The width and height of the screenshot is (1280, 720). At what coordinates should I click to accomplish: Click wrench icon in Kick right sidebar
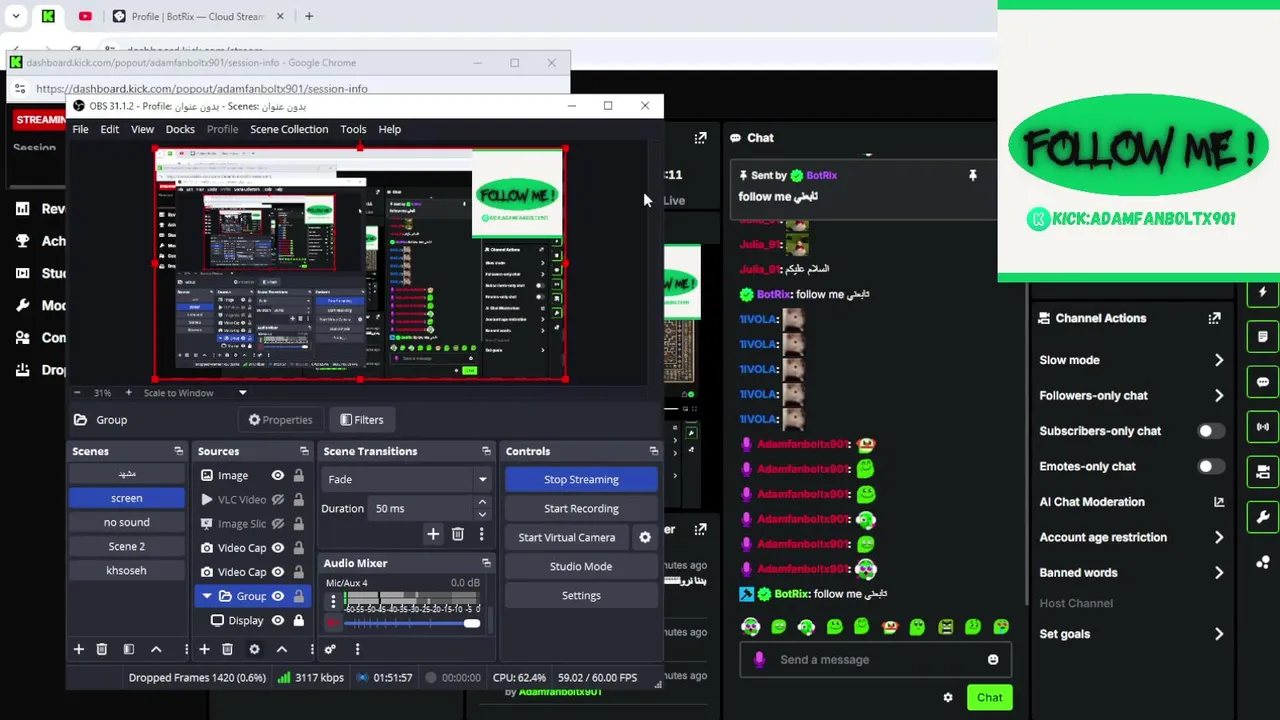[x=1262, y=517]
